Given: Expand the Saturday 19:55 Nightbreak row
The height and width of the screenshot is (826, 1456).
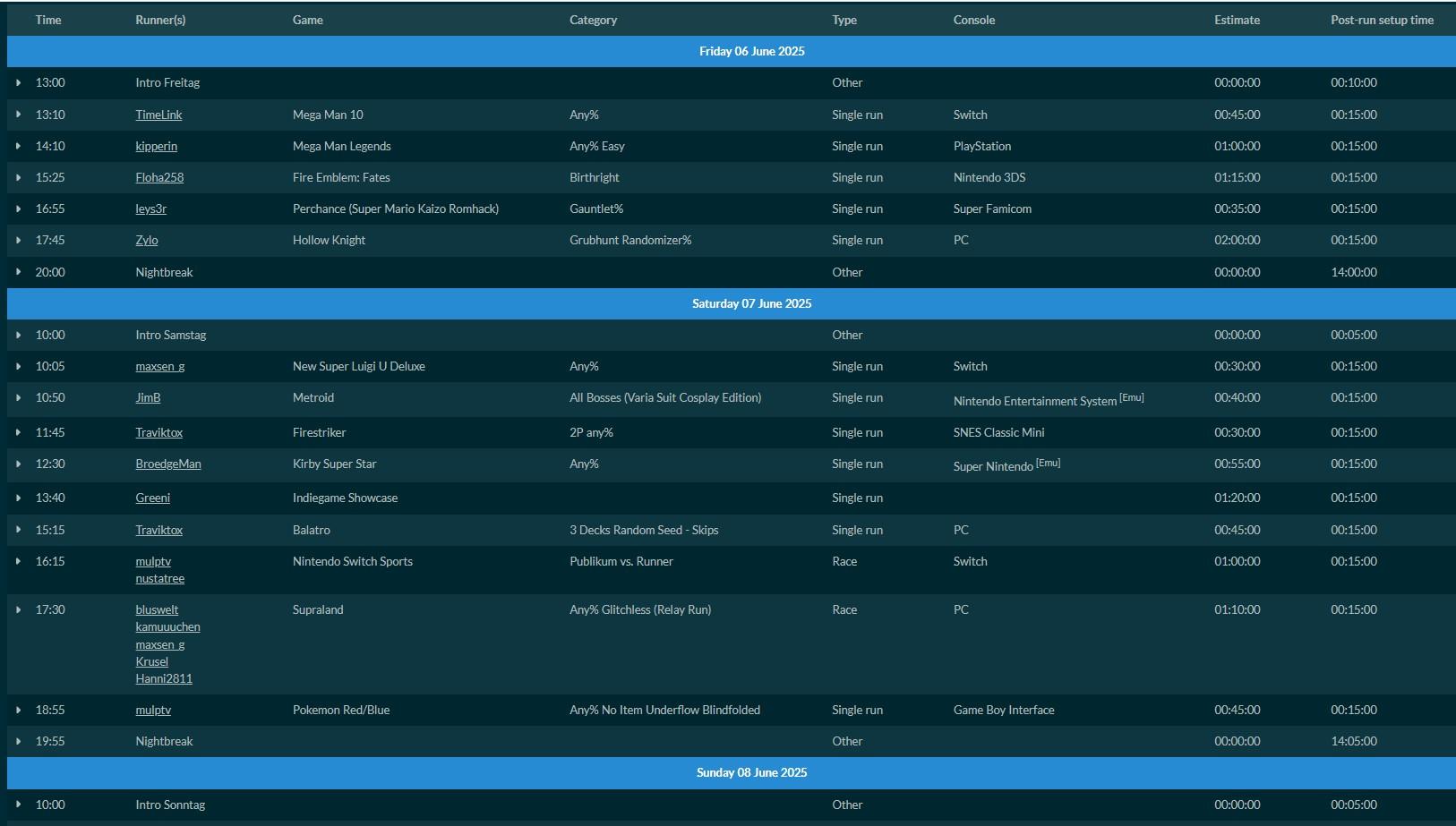Looking at the screenshot, I should [18, 741].
